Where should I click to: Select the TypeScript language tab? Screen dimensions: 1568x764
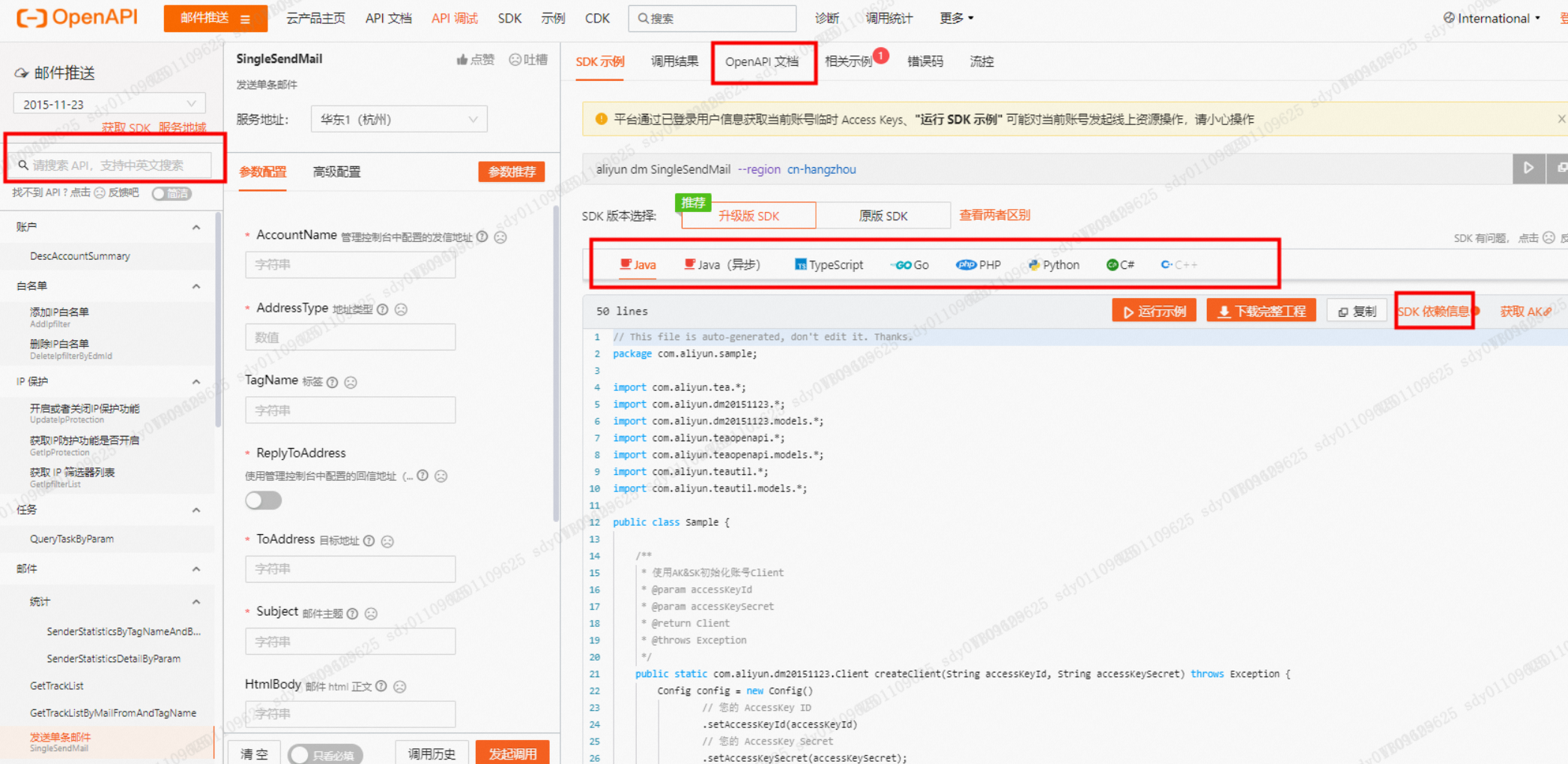pos(829,265)
